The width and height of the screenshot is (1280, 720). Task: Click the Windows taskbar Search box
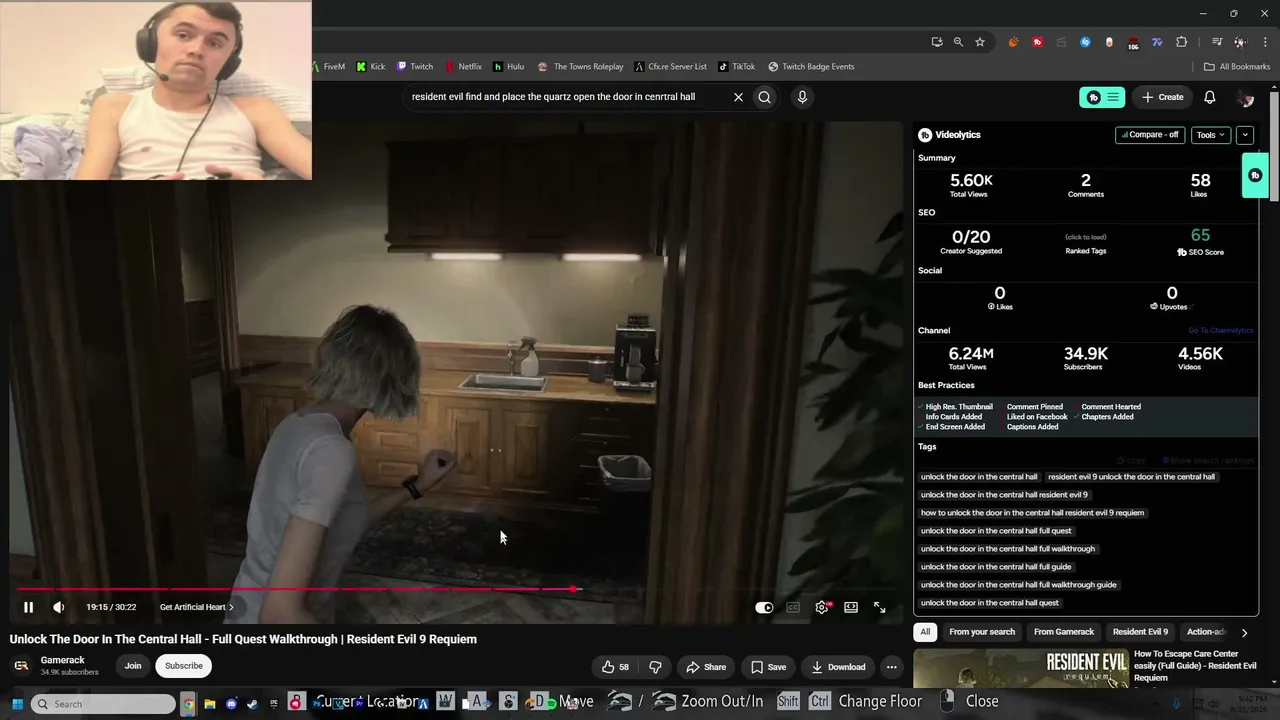coord(103,704)
